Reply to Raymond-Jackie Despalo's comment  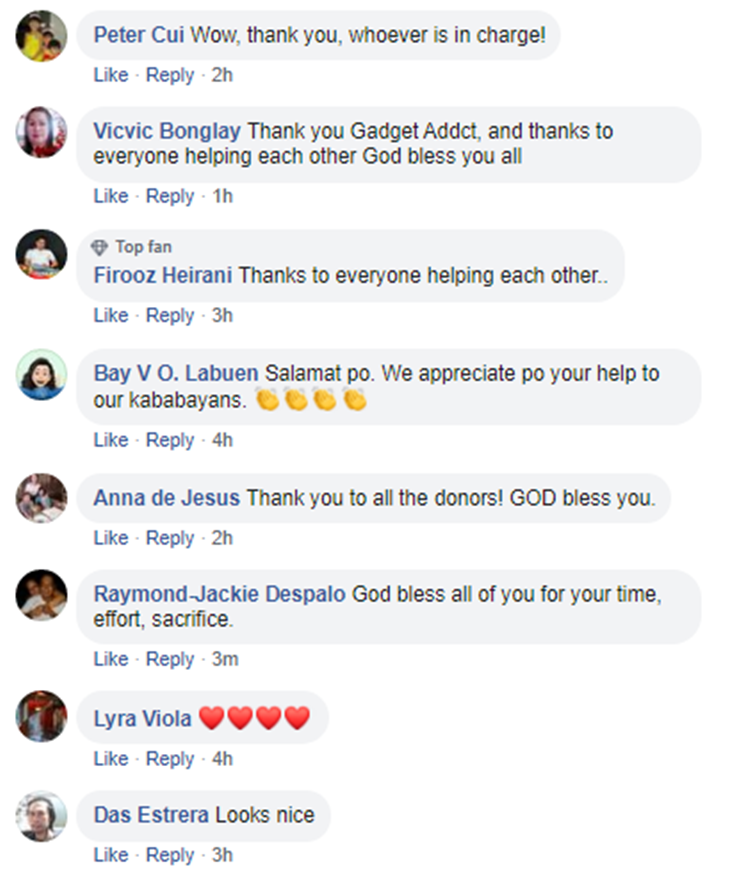170,659
